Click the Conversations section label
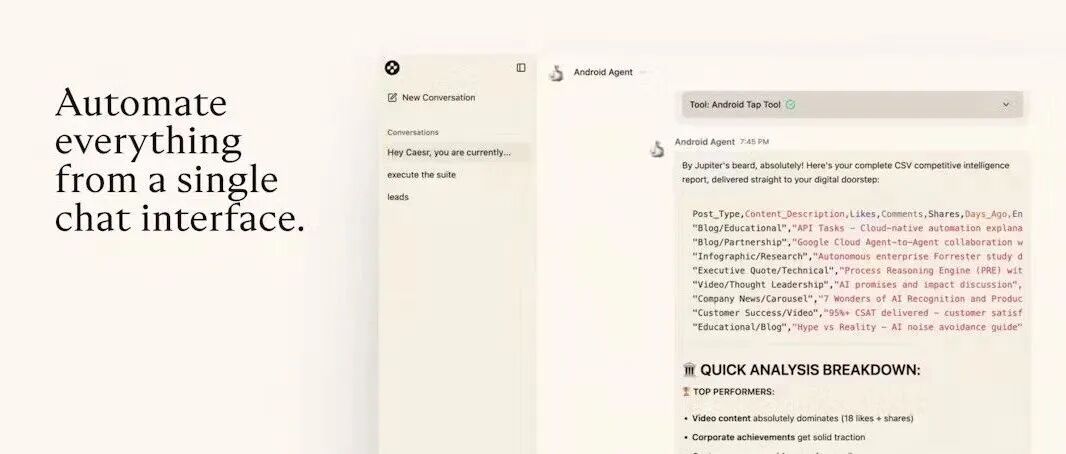1066x454 pixels. (413, 133)
